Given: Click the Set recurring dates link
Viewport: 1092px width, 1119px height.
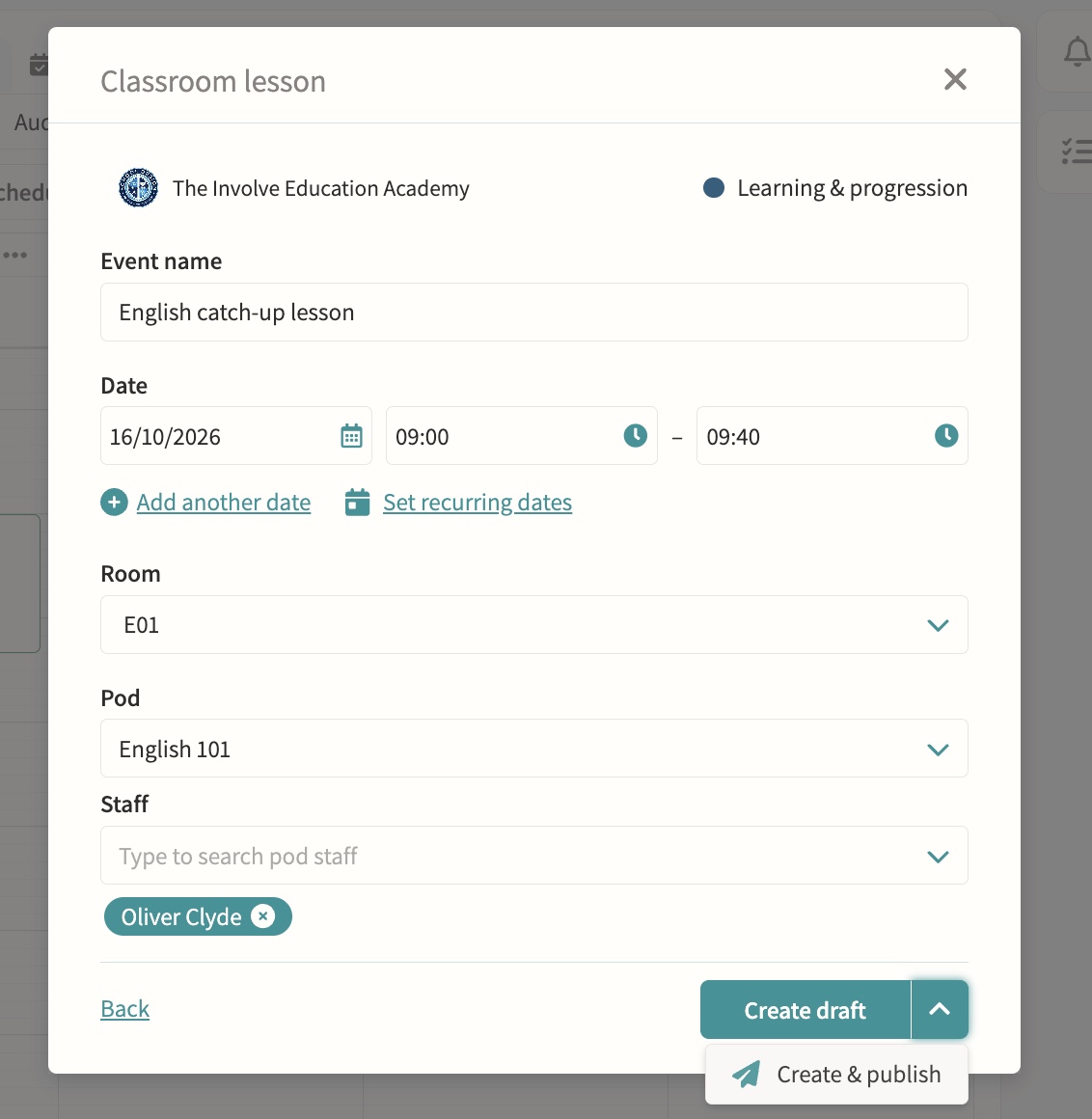Looking at the screenshot, I should [x=478, y=503].
